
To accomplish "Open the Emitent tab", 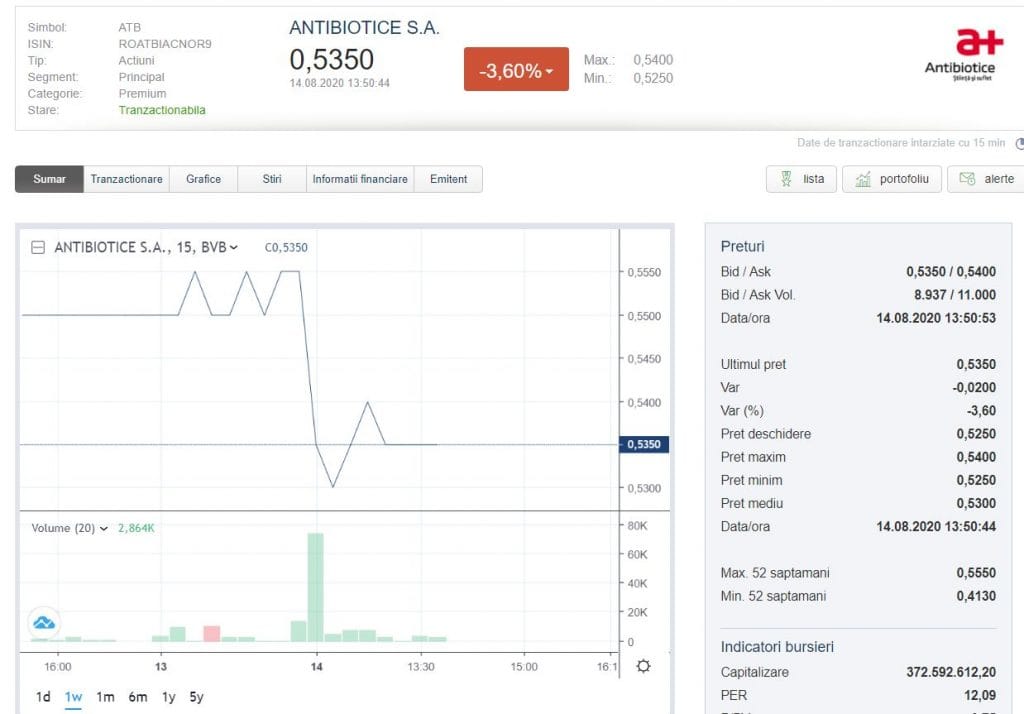I will (x=449, y=179).
